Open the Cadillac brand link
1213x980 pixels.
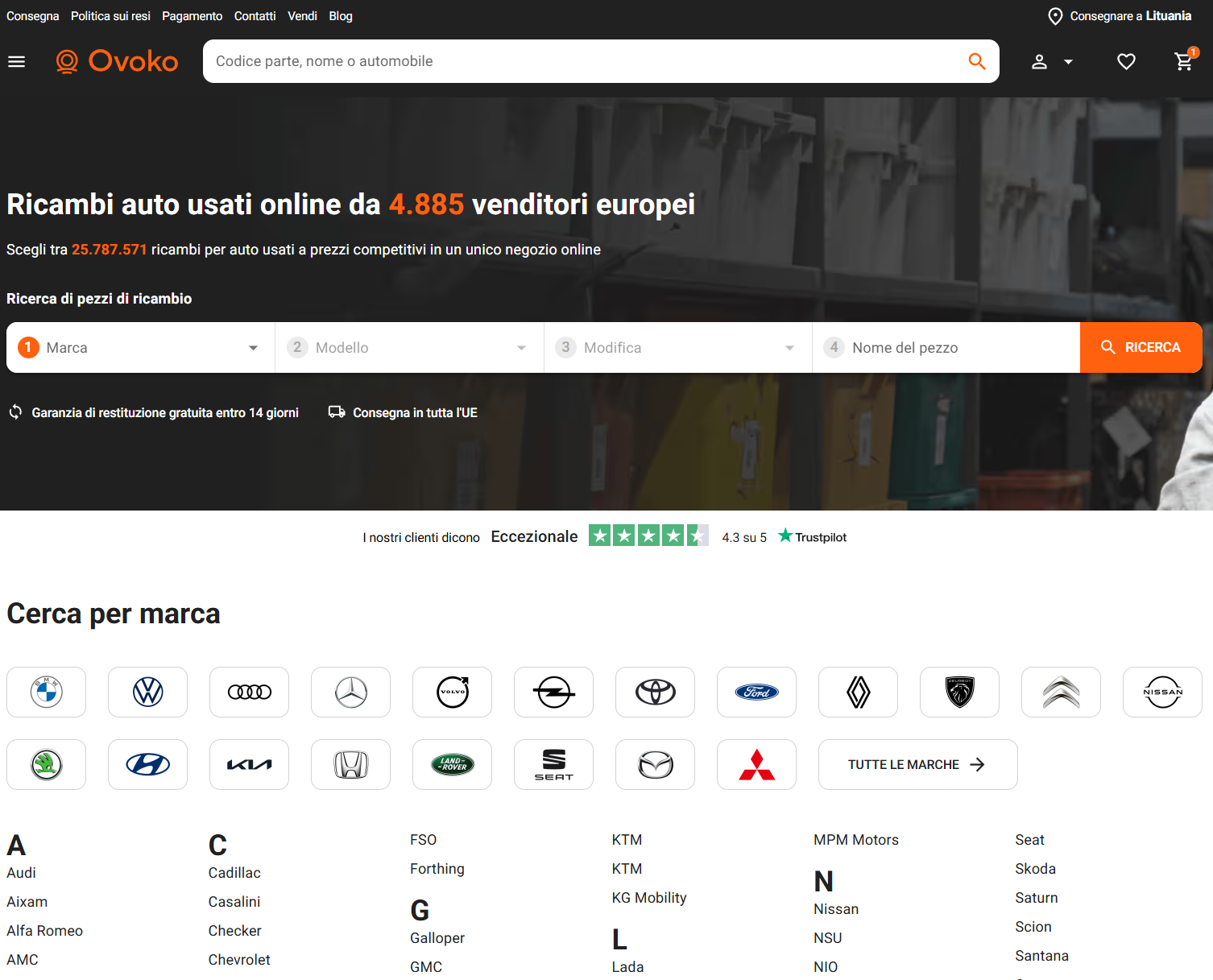[234, 873]
